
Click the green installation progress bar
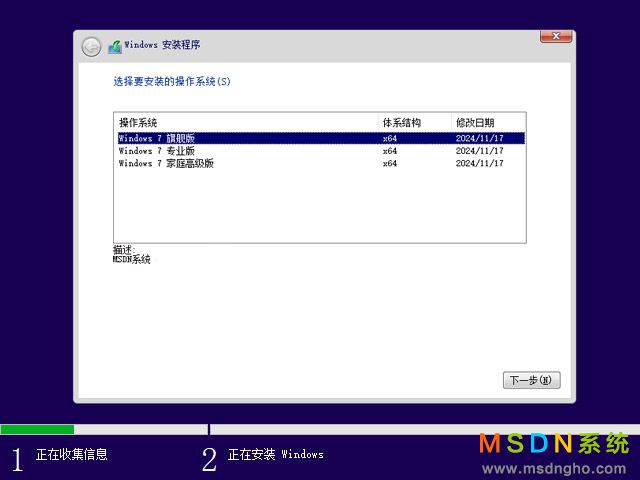coord(37,429)
